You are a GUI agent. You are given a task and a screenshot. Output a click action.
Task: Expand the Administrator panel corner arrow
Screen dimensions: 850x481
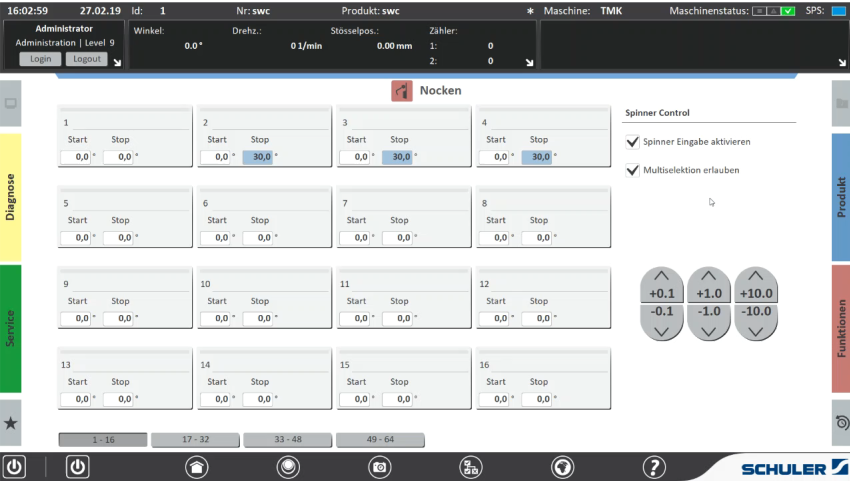pos(117,63)
